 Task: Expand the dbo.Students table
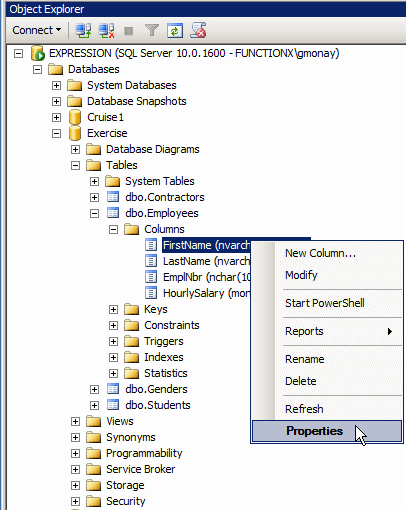coord(94,405)
